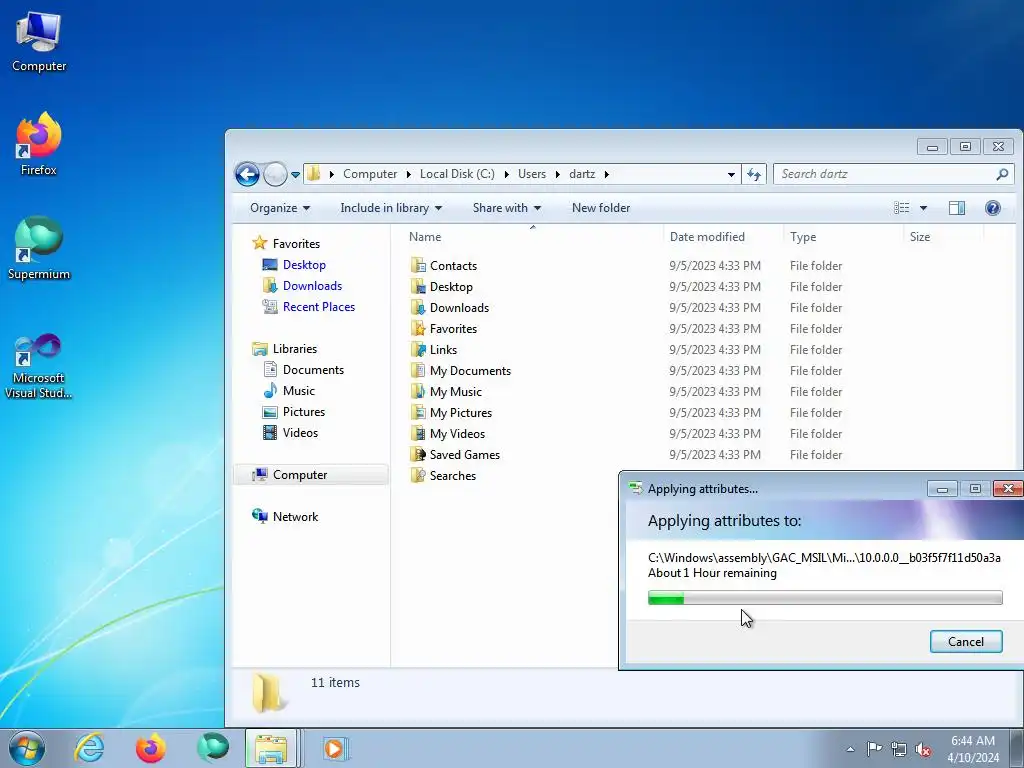The height and width of the screenshot is (768, 1024).
Task: Click the Back navigation arrow in Explorer
Action: [x=247, y=174]
